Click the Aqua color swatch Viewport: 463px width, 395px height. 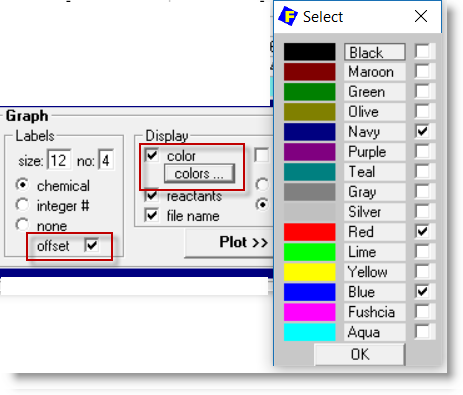tap(309, 332)
